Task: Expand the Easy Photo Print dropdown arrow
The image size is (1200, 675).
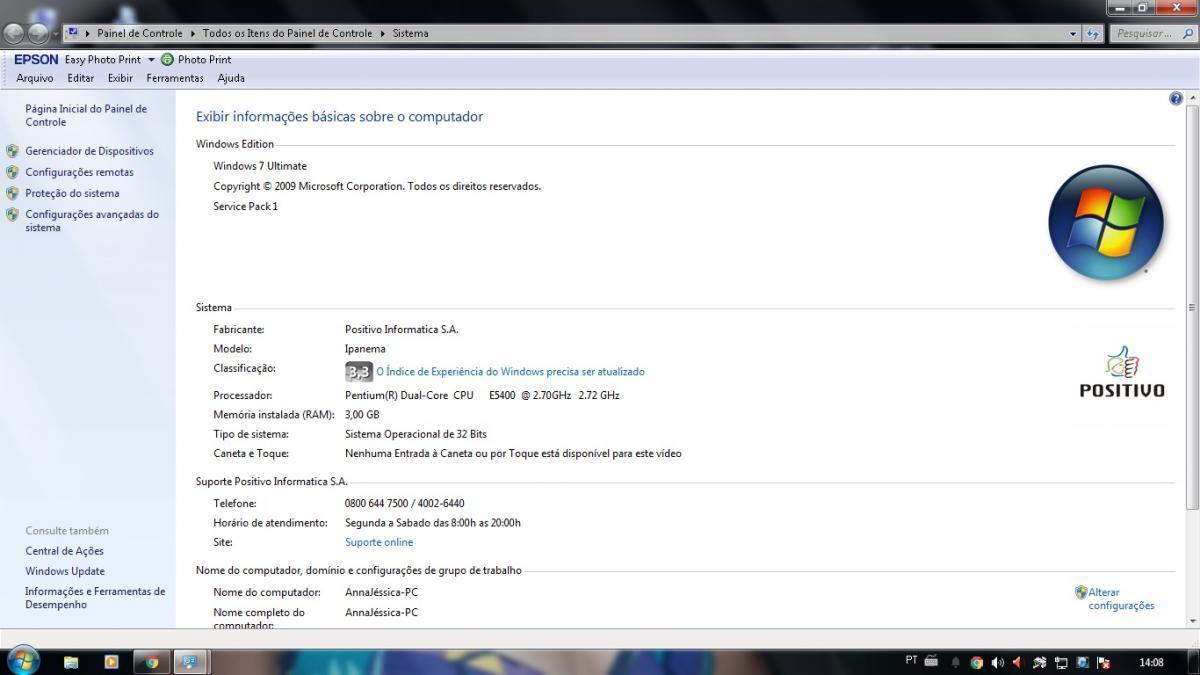Action: [x=151, y=60]
